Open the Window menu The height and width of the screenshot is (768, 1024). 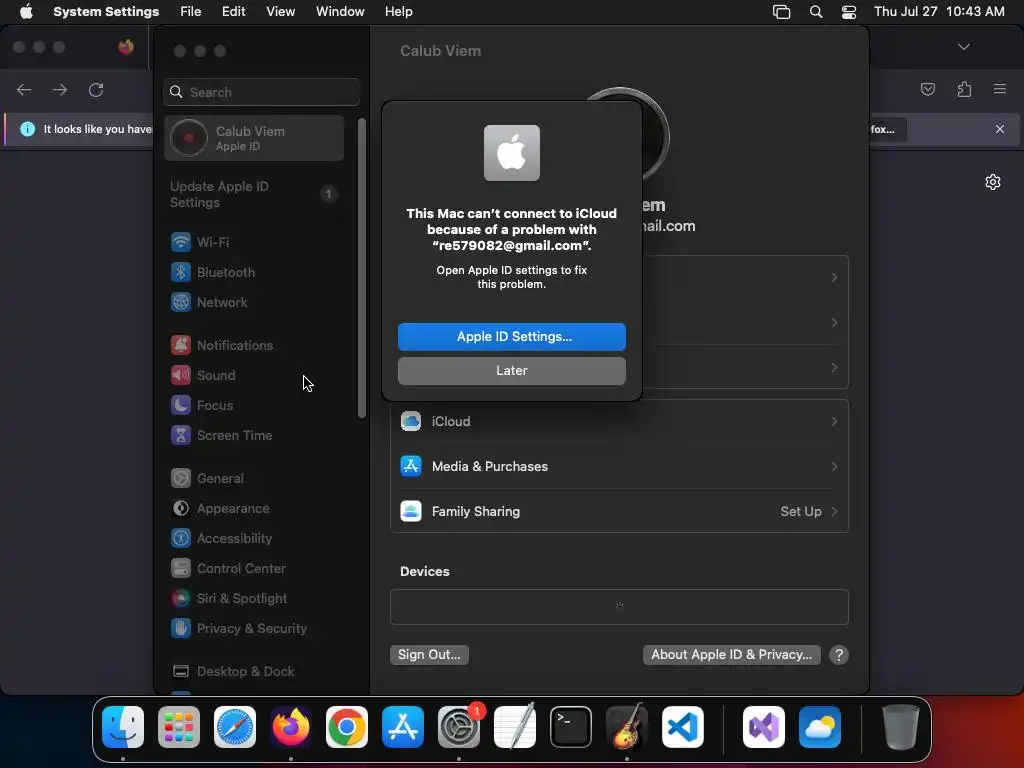(340, 12)
